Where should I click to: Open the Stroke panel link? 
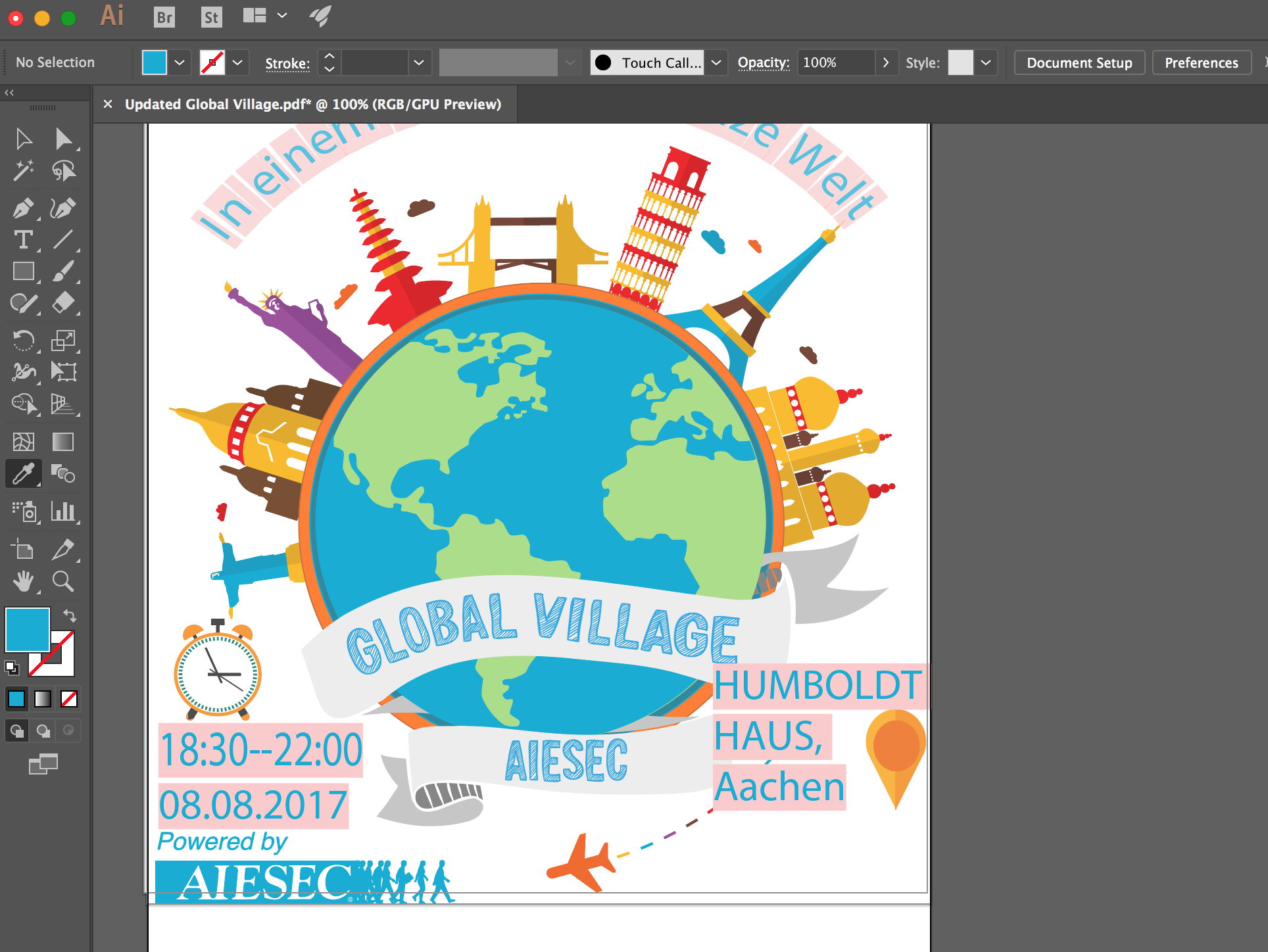coord(287,63)
